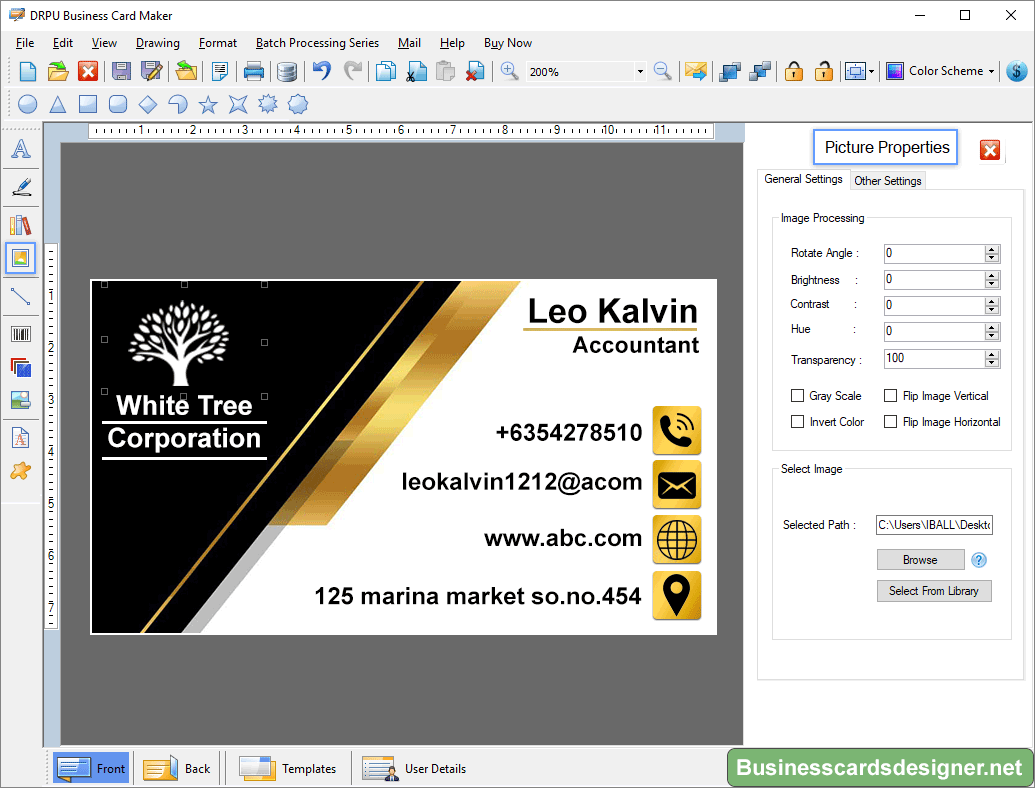Open the fit-to-window dropdown arrow
Image resolution: width=1035 pixels, height=788 pixels.
(x=872, y=71)
